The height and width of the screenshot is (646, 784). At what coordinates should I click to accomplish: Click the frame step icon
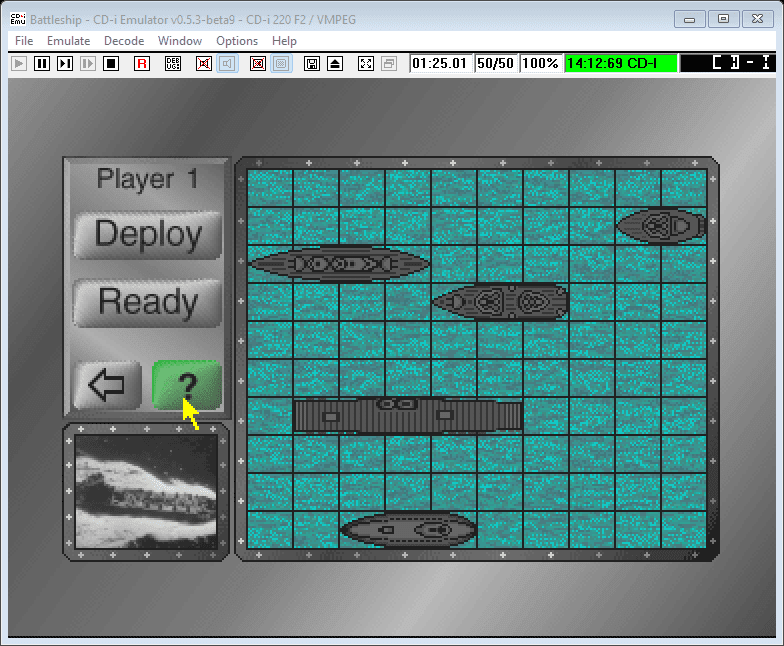click(x=65, y=63)
